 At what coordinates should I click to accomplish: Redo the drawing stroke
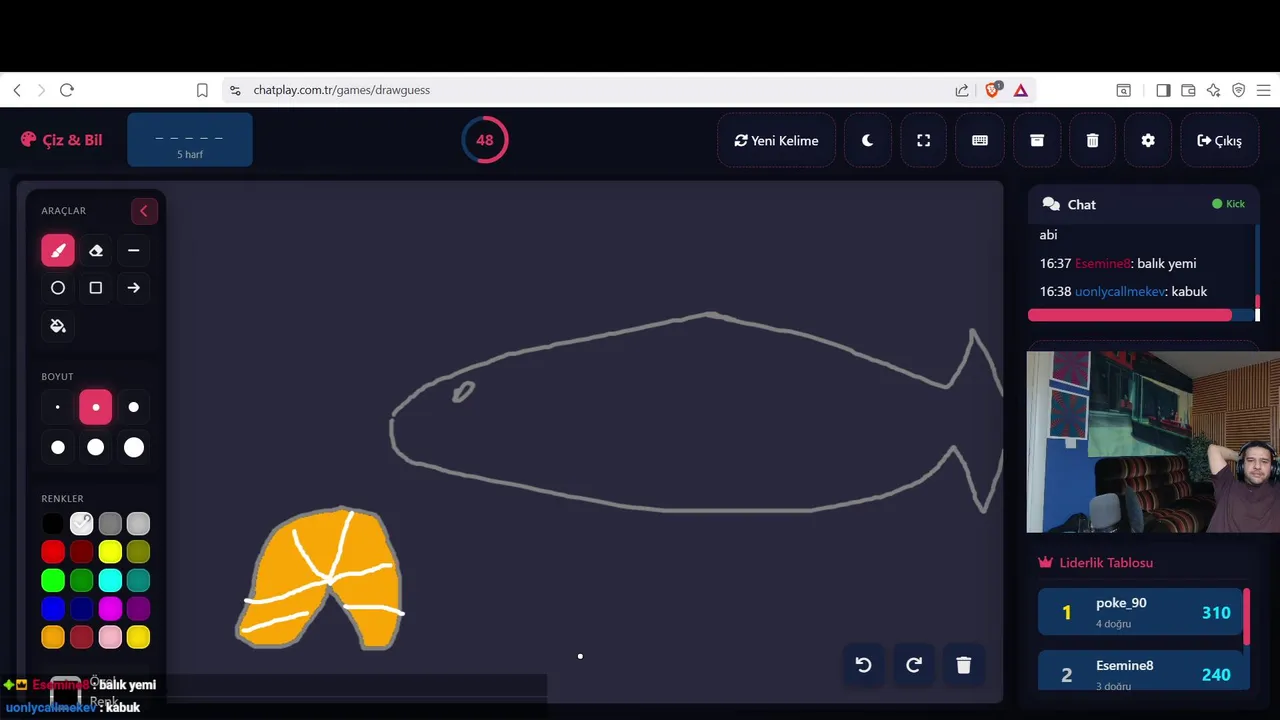(914, 665)
